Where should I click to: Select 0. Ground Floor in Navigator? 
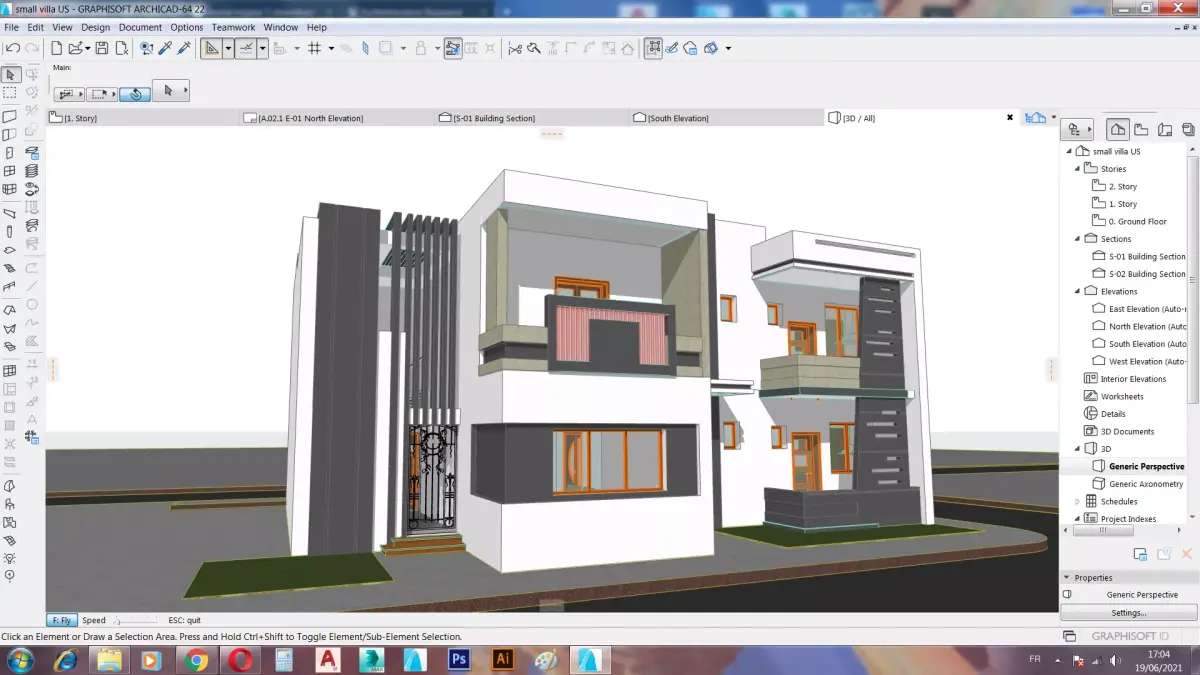[x=1129, y=221]
